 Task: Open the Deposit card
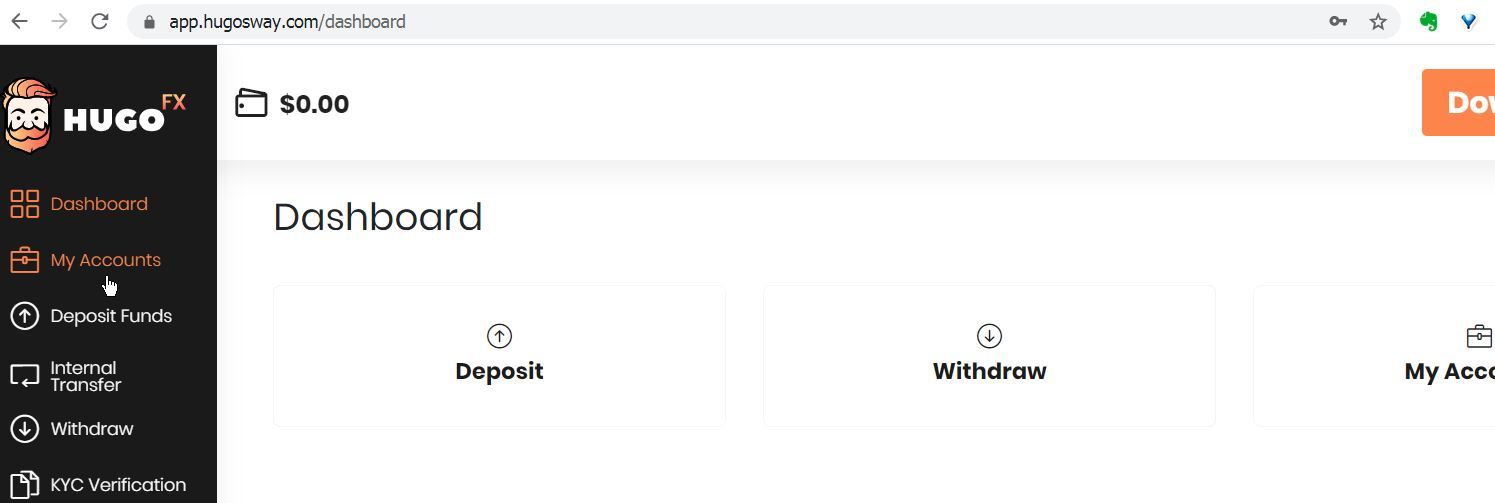click(x=499, y=356)
